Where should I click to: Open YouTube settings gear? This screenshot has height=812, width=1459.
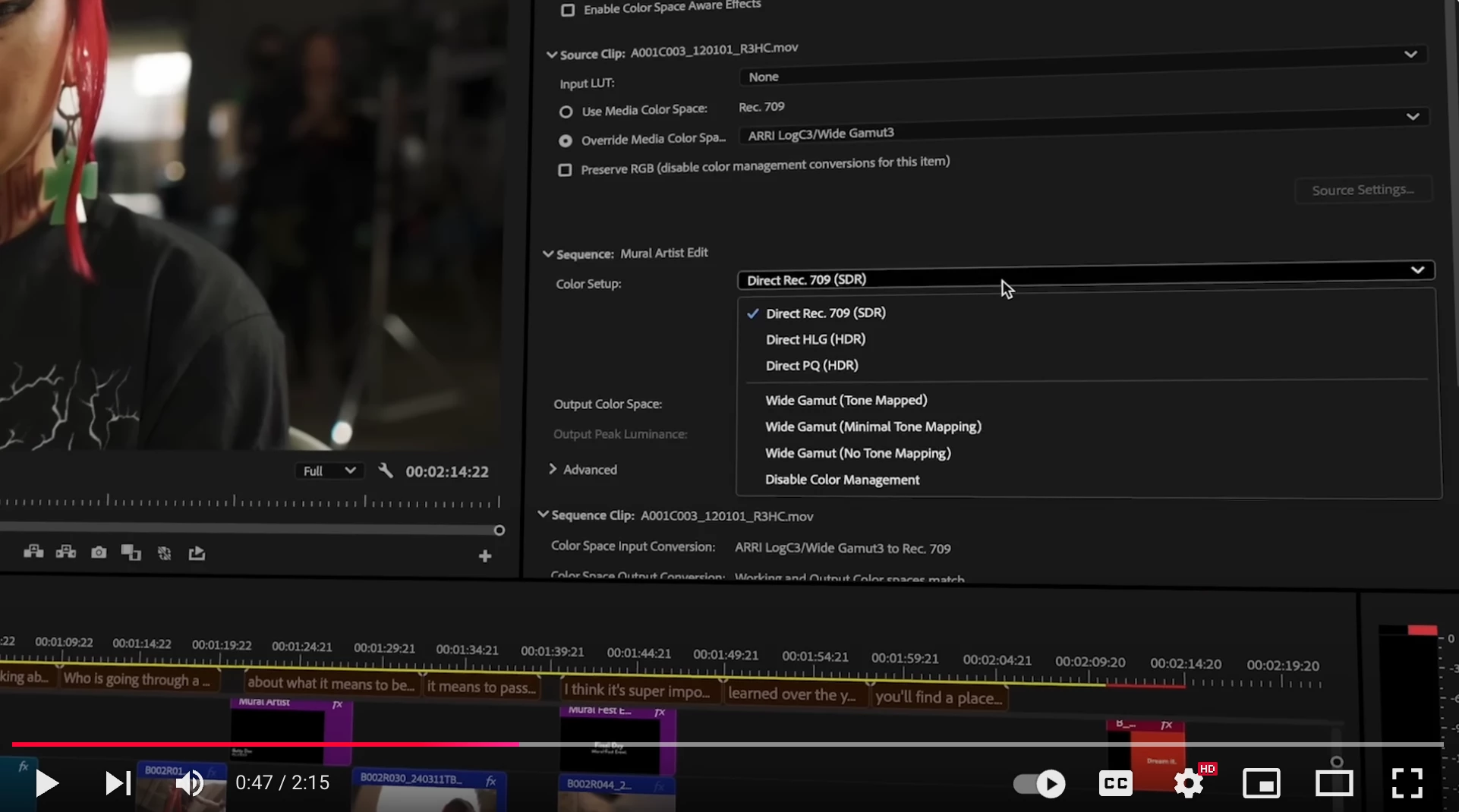point(1189,783)
